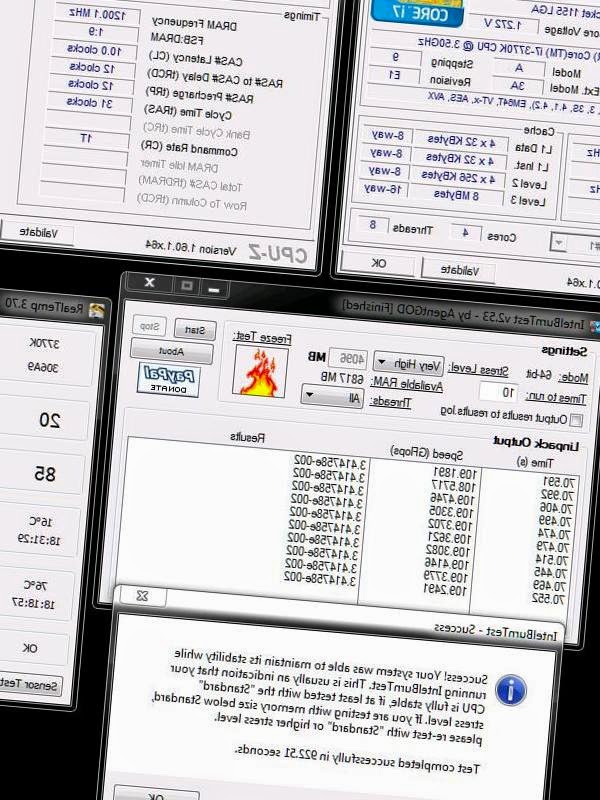
Task: Click the Command Rate value 1T
Action: [x=87, y=138]
